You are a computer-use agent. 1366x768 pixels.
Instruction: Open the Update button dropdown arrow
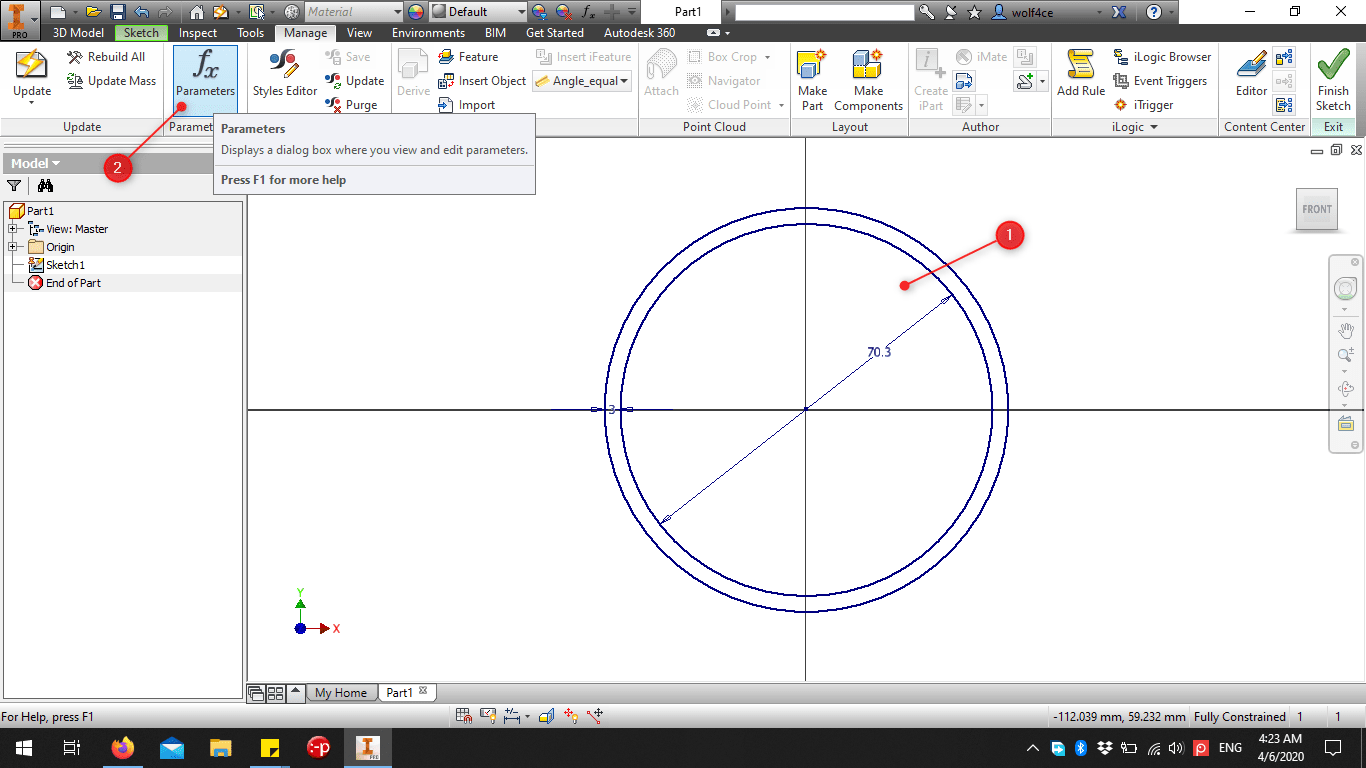click(x=32, y=104)
